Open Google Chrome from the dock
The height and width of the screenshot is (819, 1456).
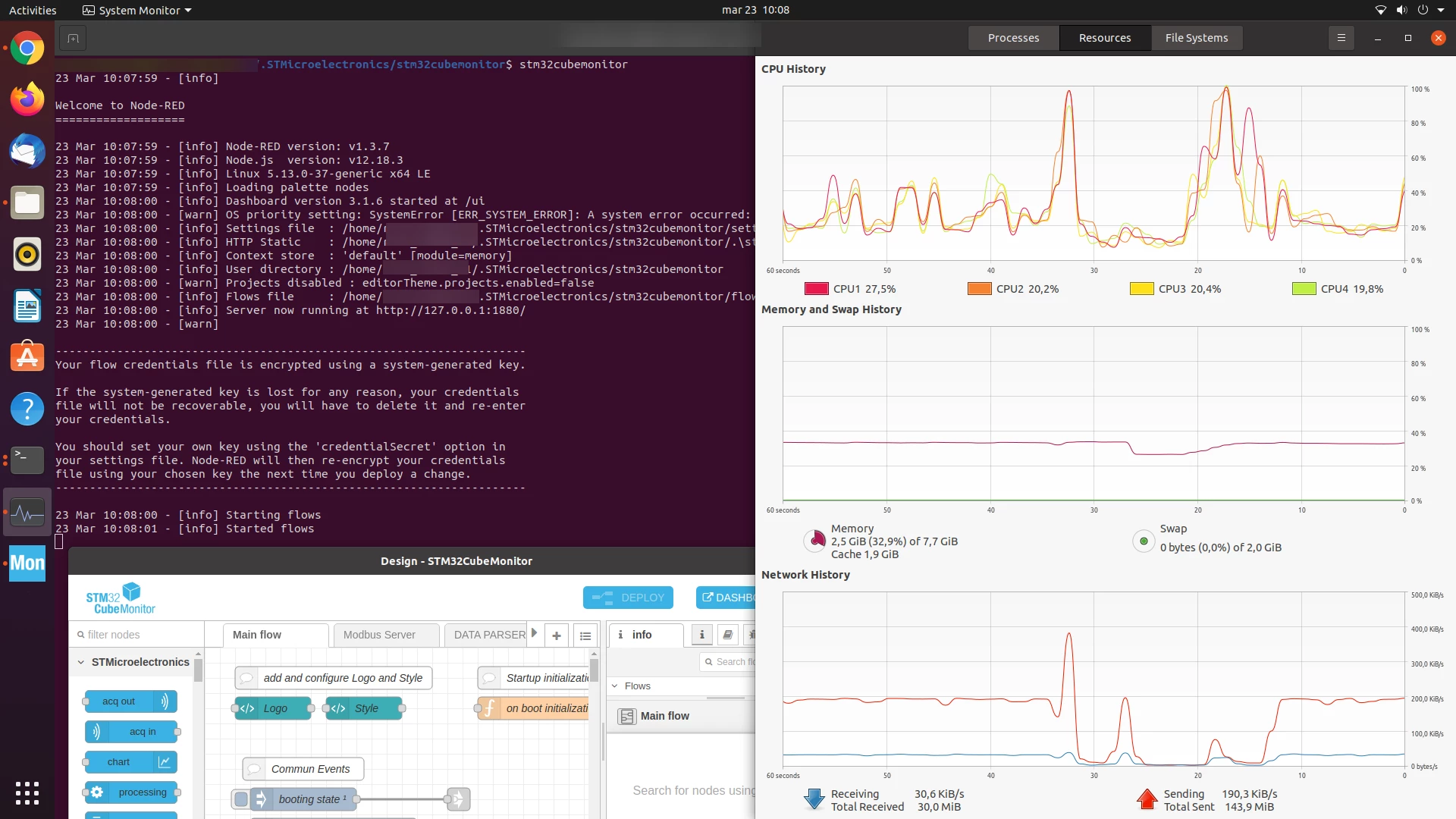coord(27,49)
